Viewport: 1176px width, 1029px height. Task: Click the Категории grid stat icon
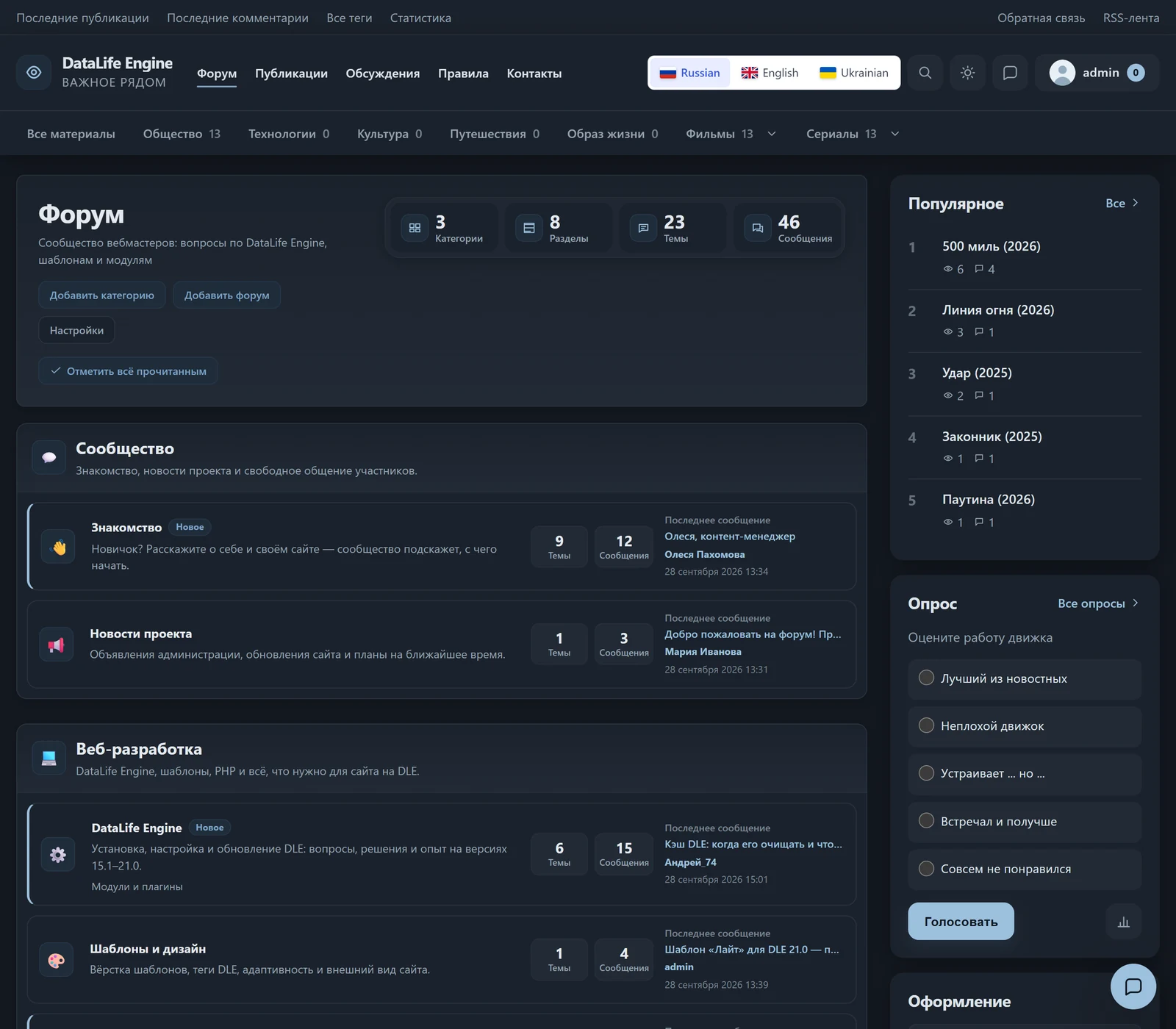(415, 228)
